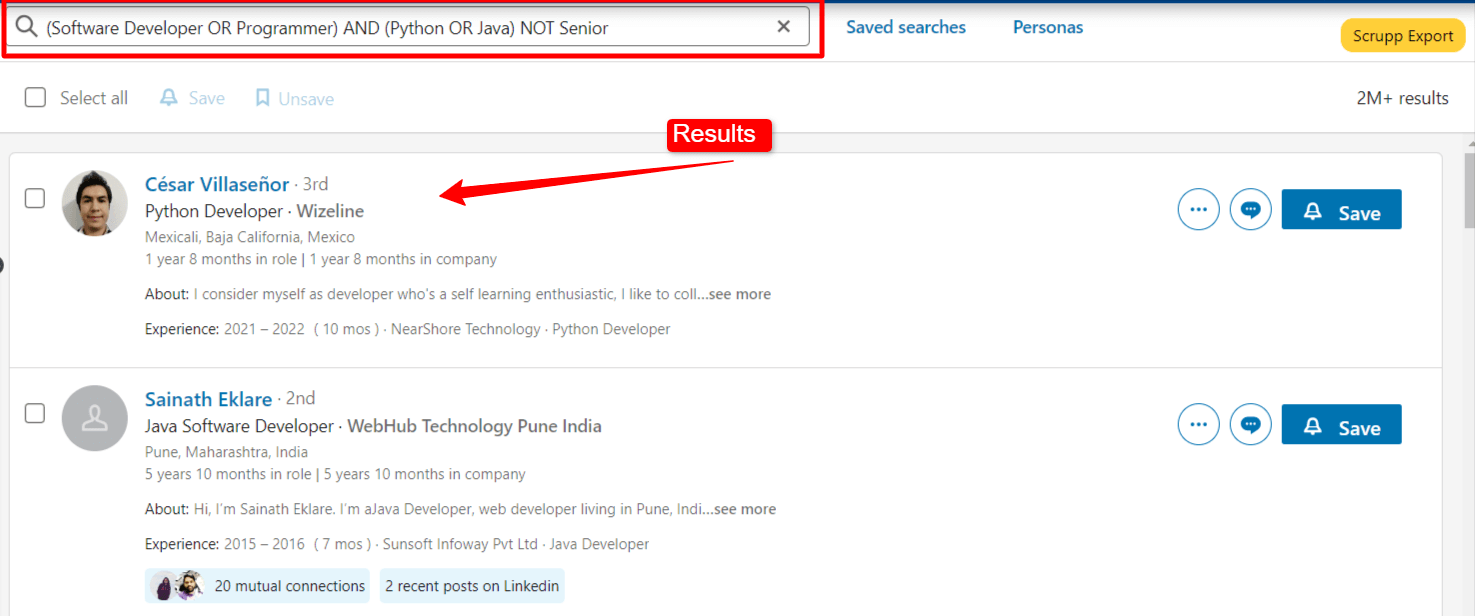Open César Villaseñor's profile photo
This screenshot has height=616, width=1475.
coord(95,203)
